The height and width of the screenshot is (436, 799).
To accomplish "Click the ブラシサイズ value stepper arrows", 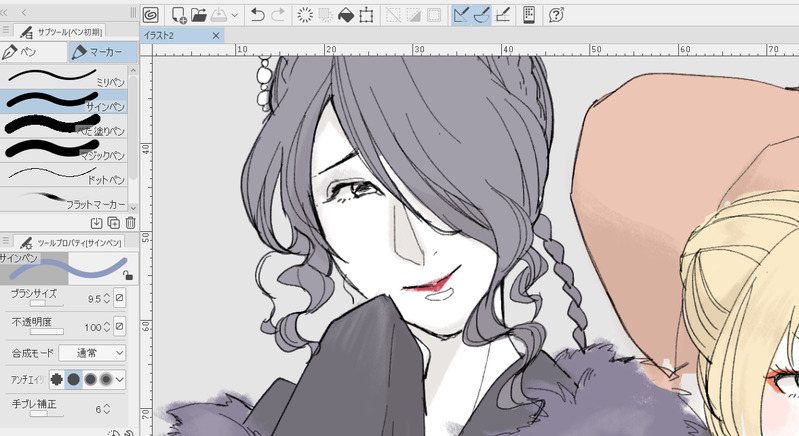I will (106, 298).
